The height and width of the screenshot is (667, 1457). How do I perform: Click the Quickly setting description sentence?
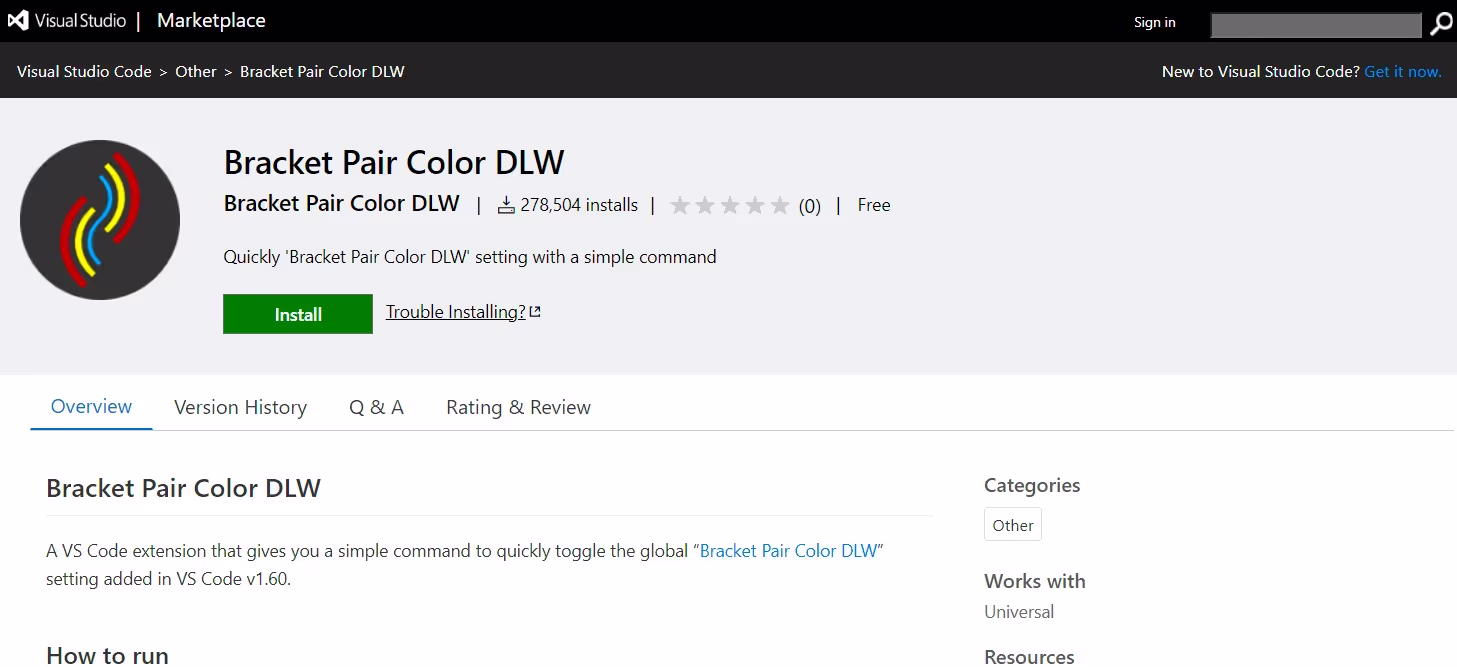(470, 257)
